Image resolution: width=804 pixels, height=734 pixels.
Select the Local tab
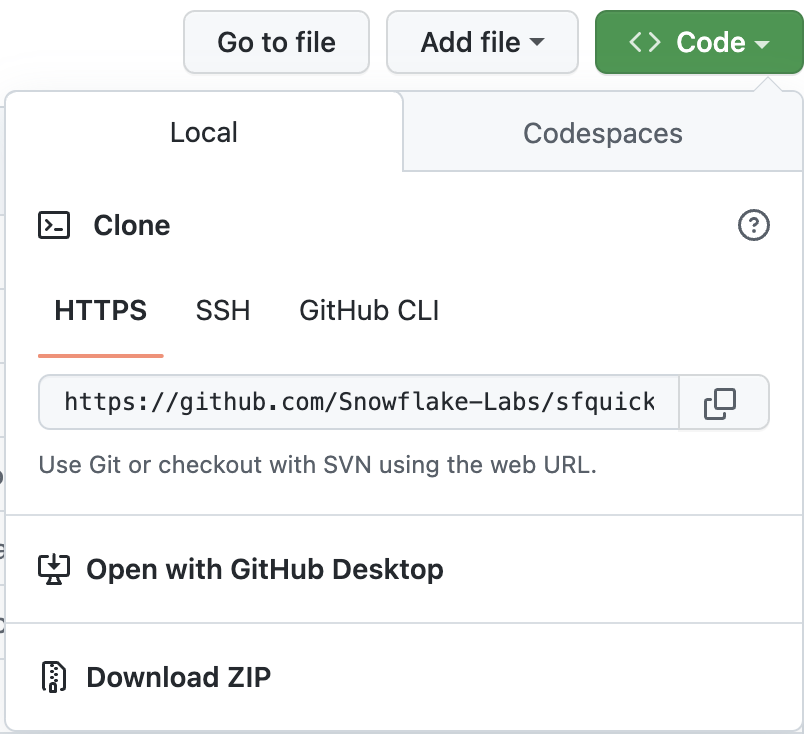tap(203, 132)
